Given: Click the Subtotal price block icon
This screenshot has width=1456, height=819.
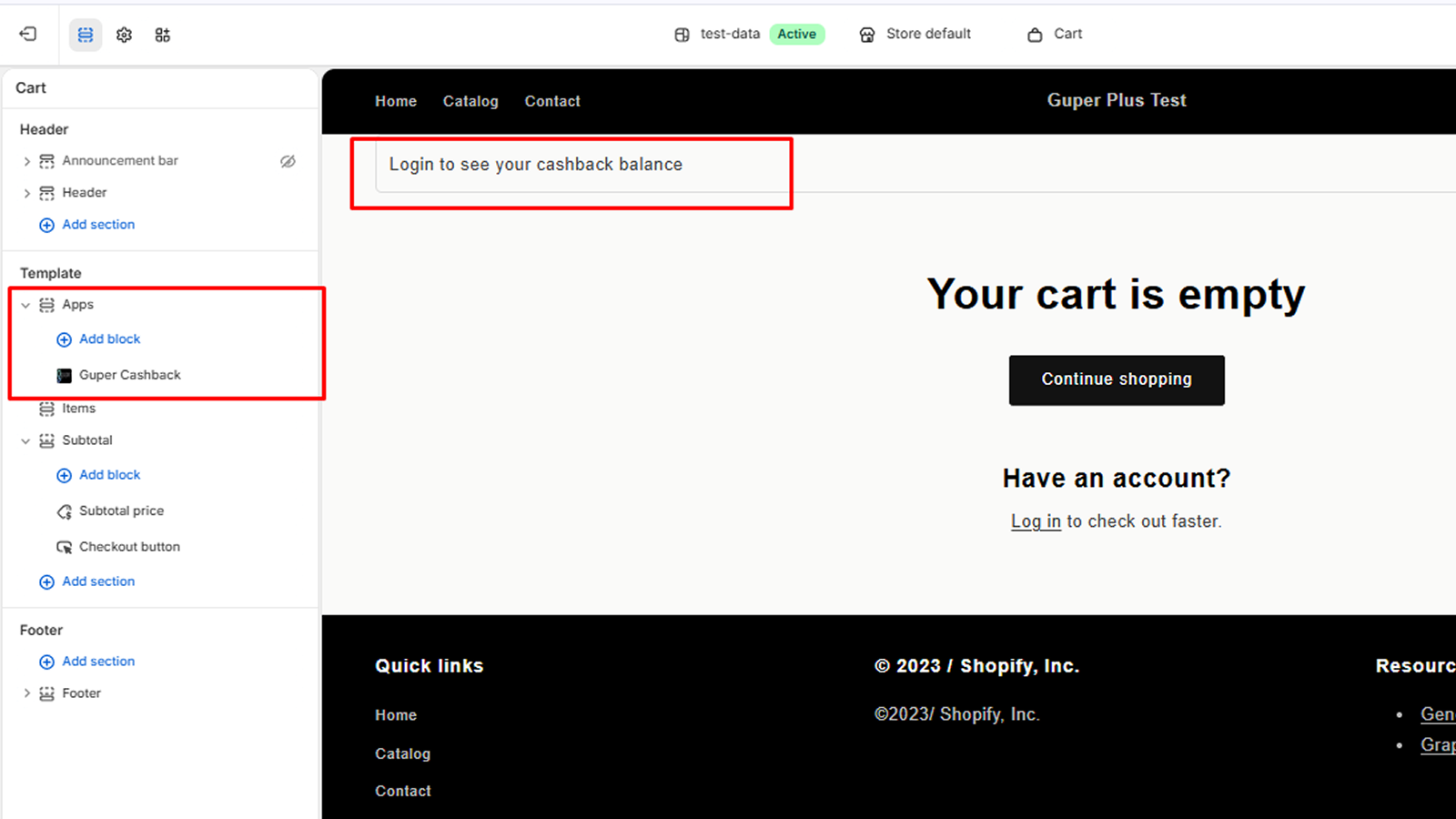Looking at the screenshot, I should [x=64, y=511].
